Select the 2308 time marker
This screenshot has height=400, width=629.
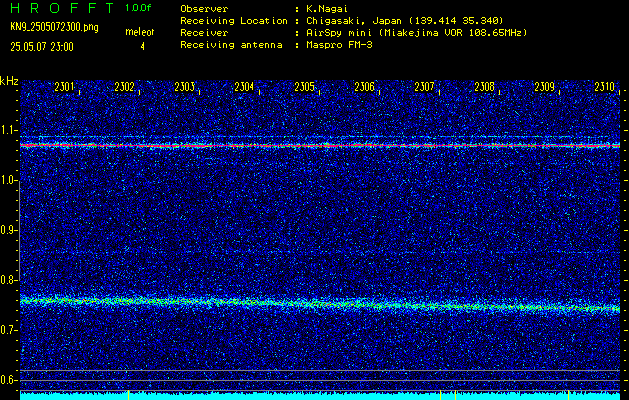click(485, 87)
